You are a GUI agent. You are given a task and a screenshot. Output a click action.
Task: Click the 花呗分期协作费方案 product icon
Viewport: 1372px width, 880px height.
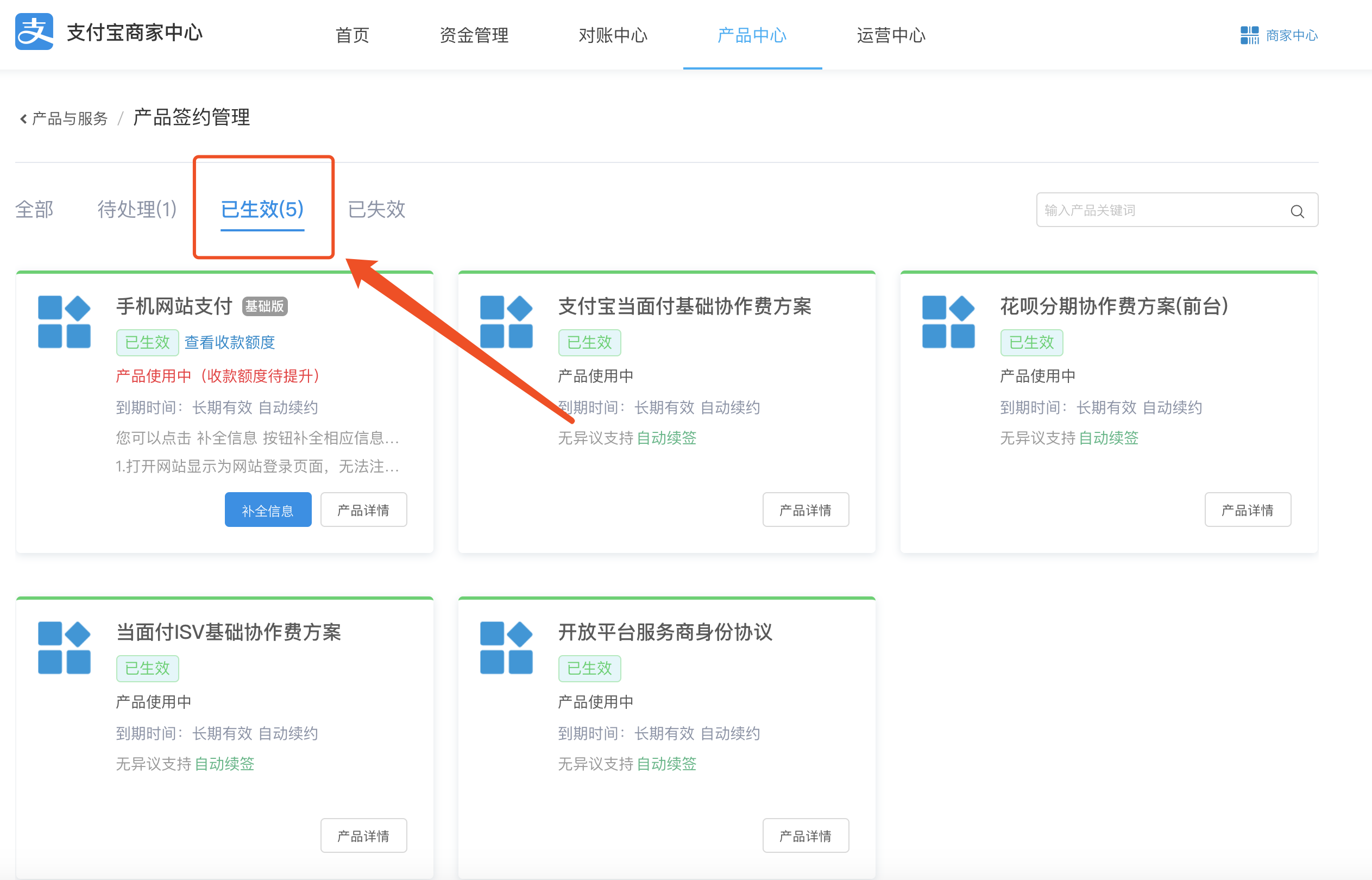coord(948,322)
